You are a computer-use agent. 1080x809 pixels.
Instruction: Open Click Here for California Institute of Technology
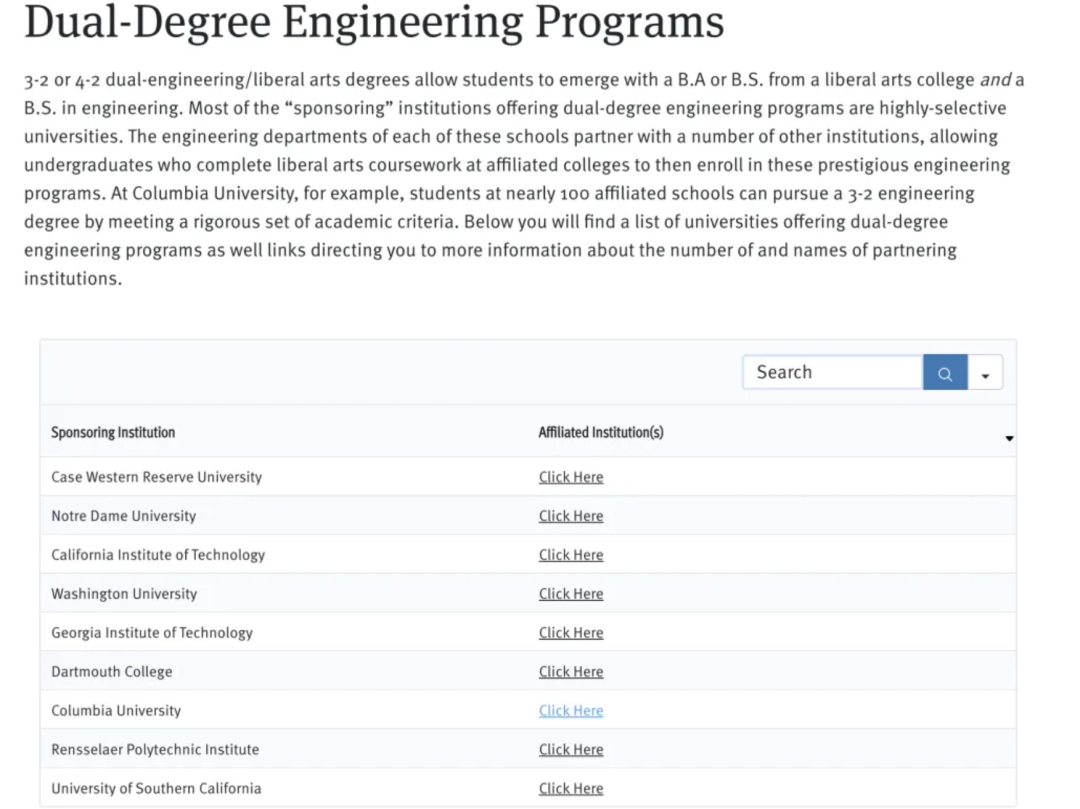click(x=571, y=555)
